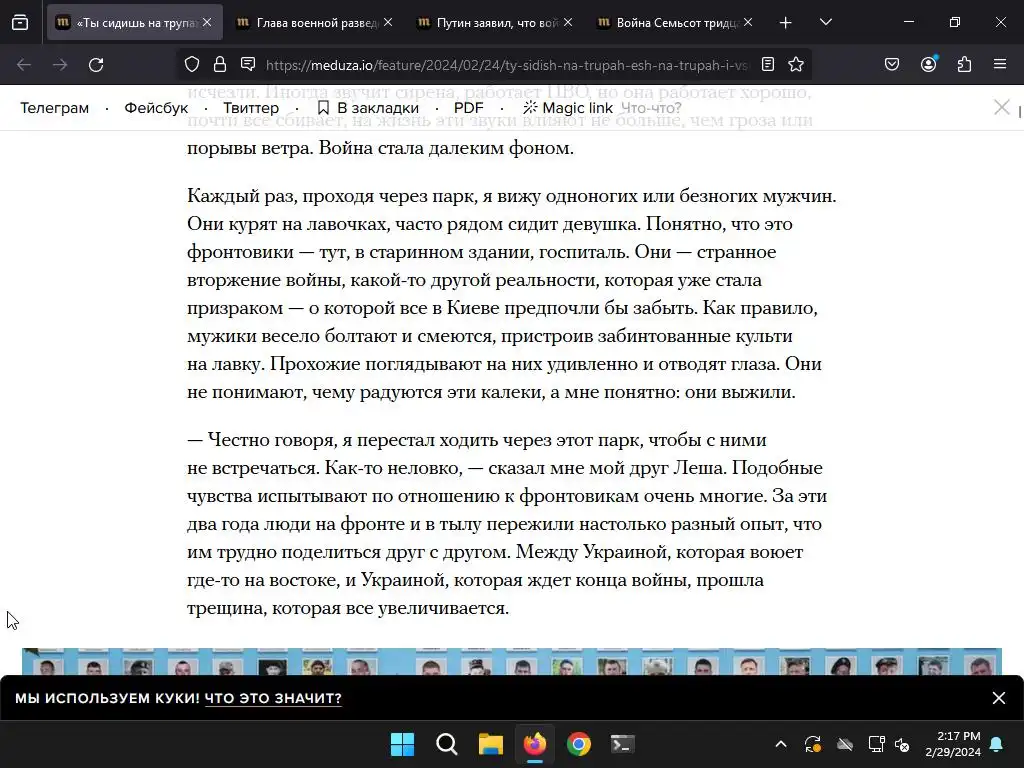Share article via Твиттер
Screen dimensions: 1024x768
251,108
